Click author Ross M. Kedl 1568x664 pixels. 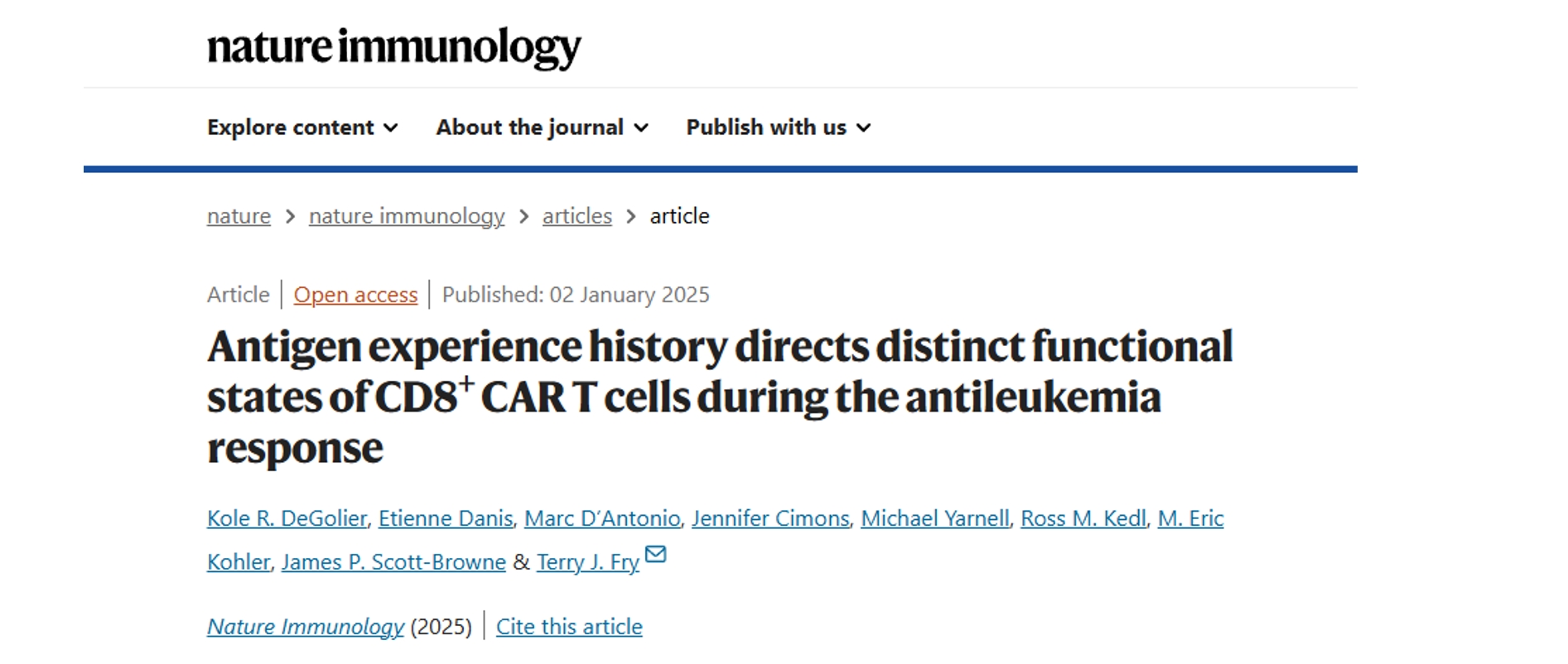click(1083, 518)
